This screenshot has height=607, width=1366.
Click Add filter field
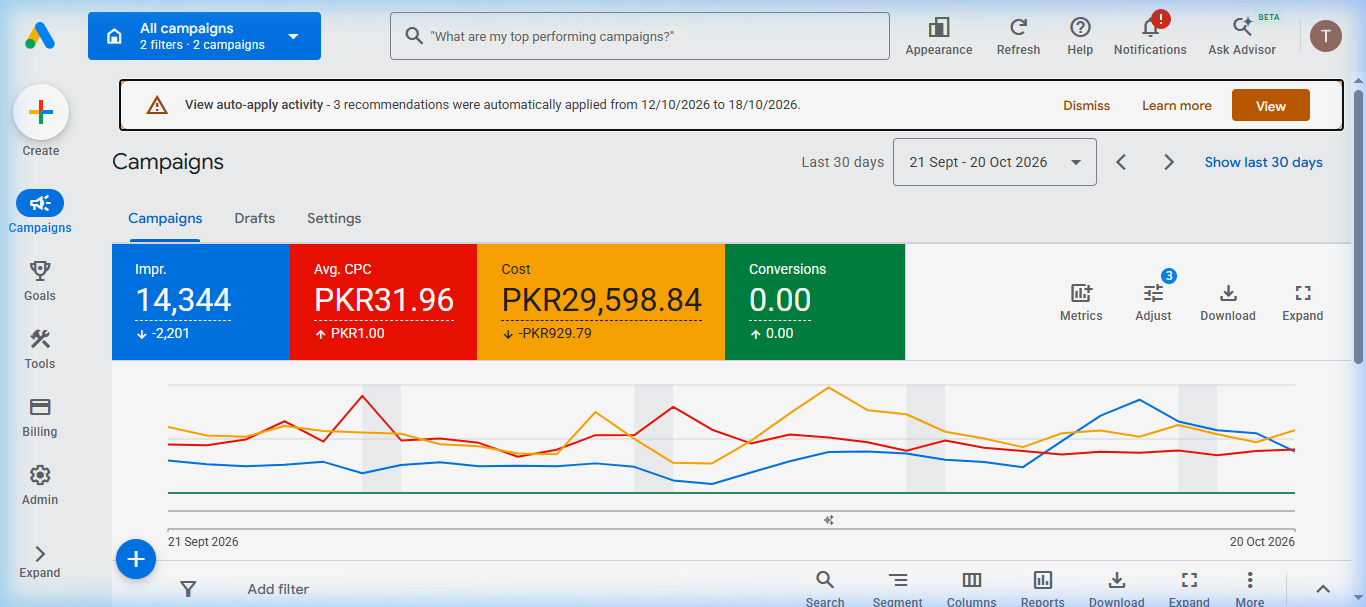tap(278, 589)
